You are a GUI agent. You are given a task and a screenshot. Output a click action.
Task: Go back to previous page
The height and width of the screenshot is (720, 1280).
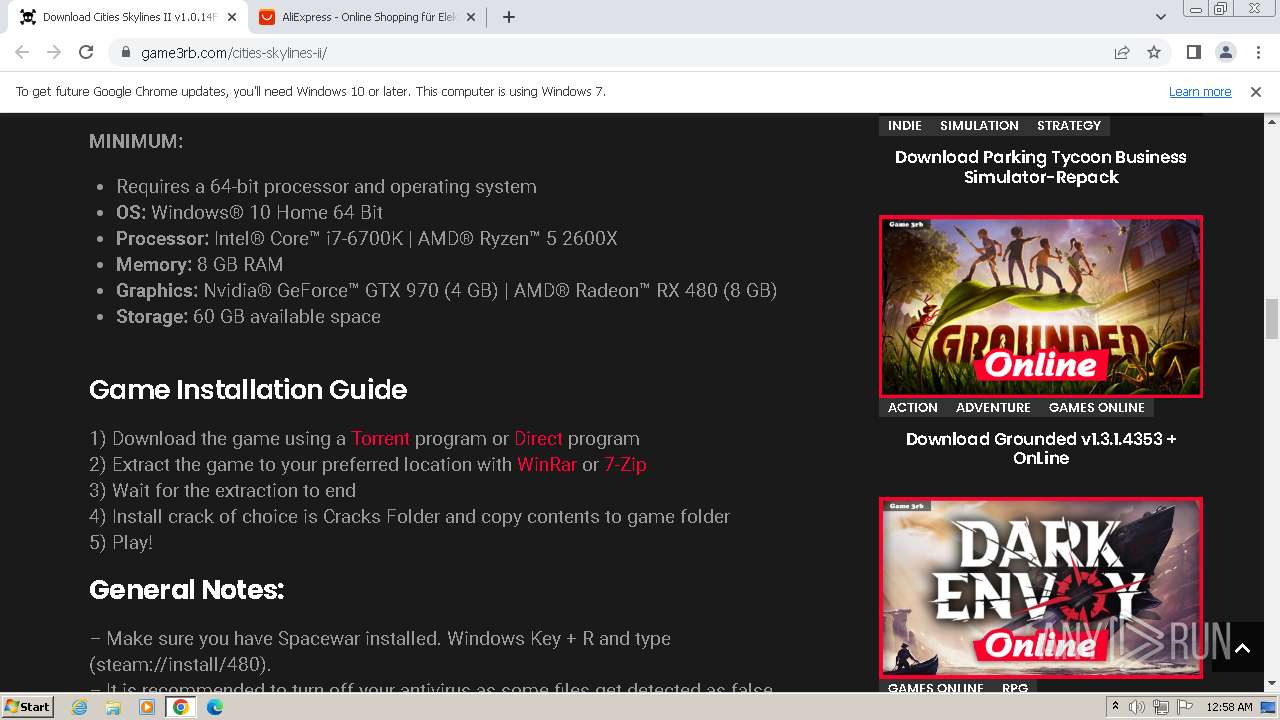[22, 52]
